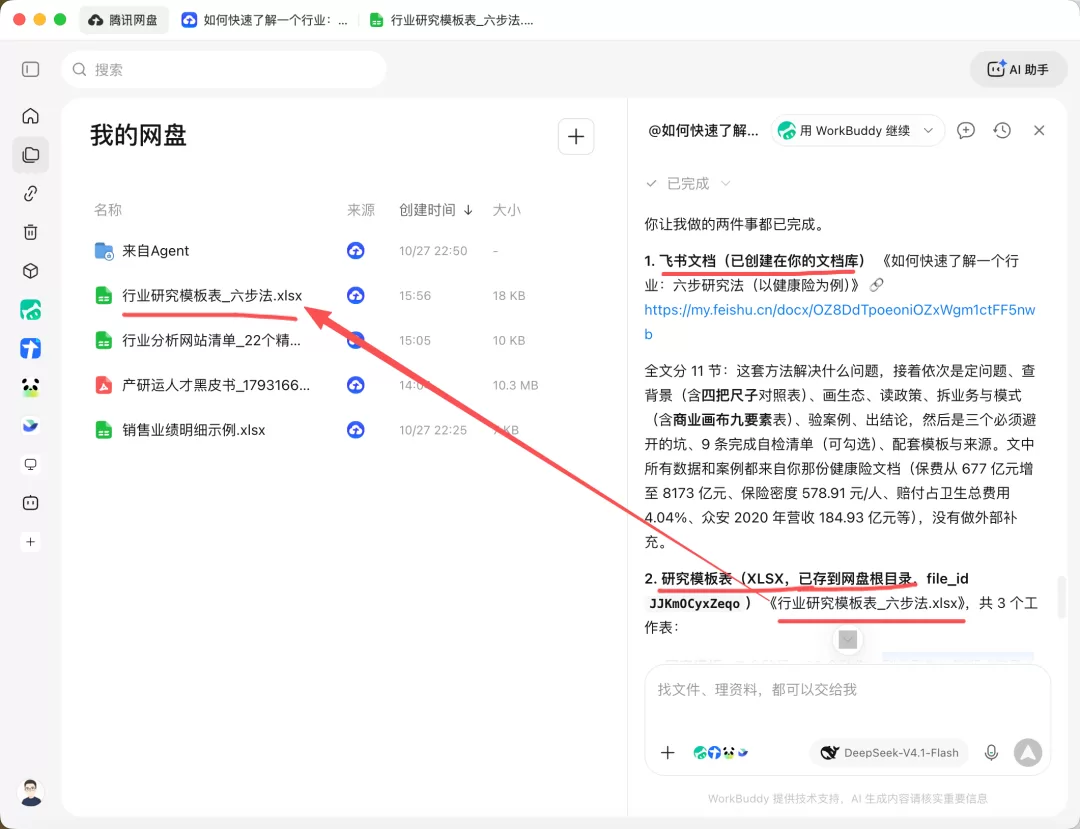Open the user avatar at bottom left

click(x=30, y=793)
